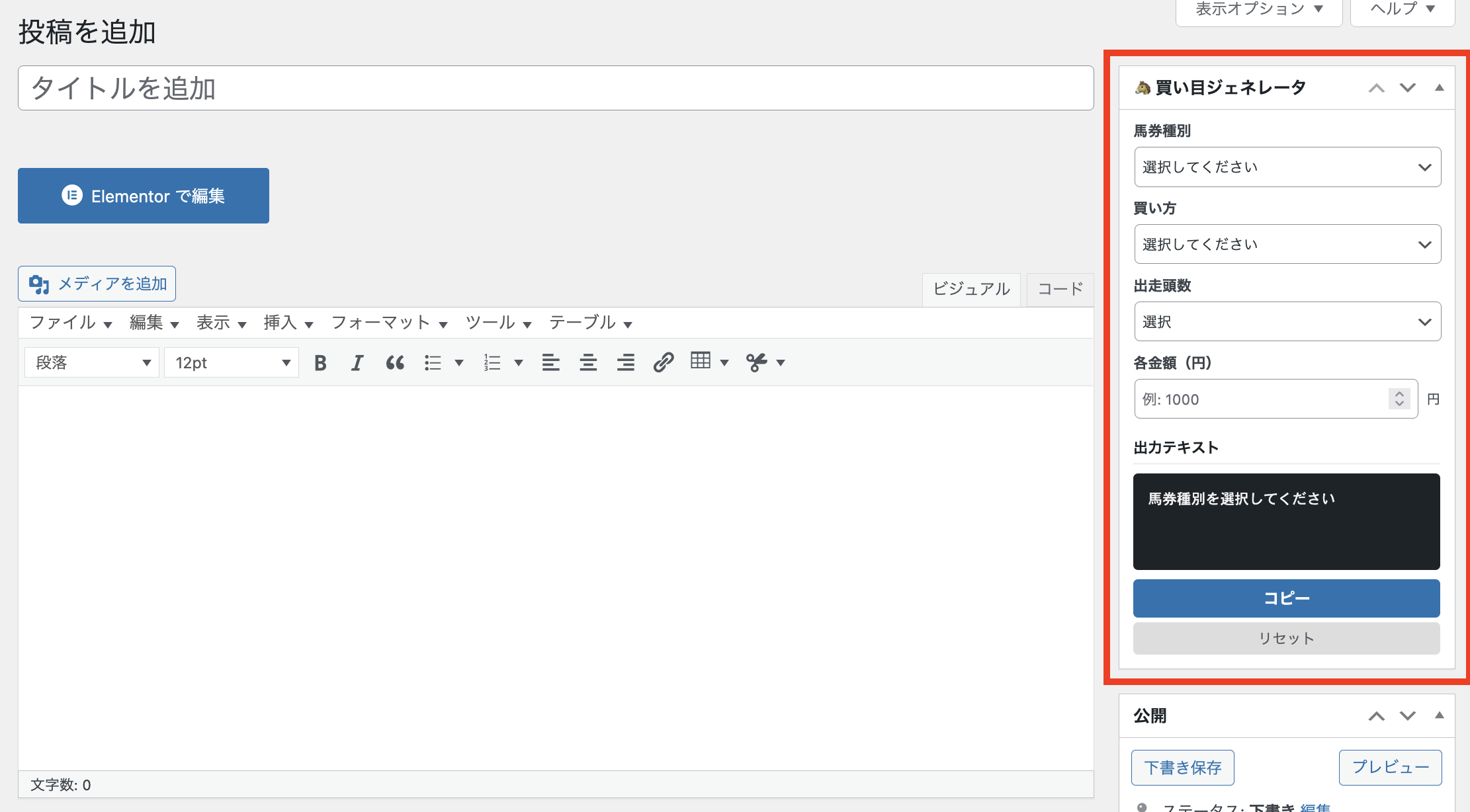The height and width of the screenshot is (812, 1470).
Task: Open the 馬券種別 selection dropdown
Action: click(1286, 167)
